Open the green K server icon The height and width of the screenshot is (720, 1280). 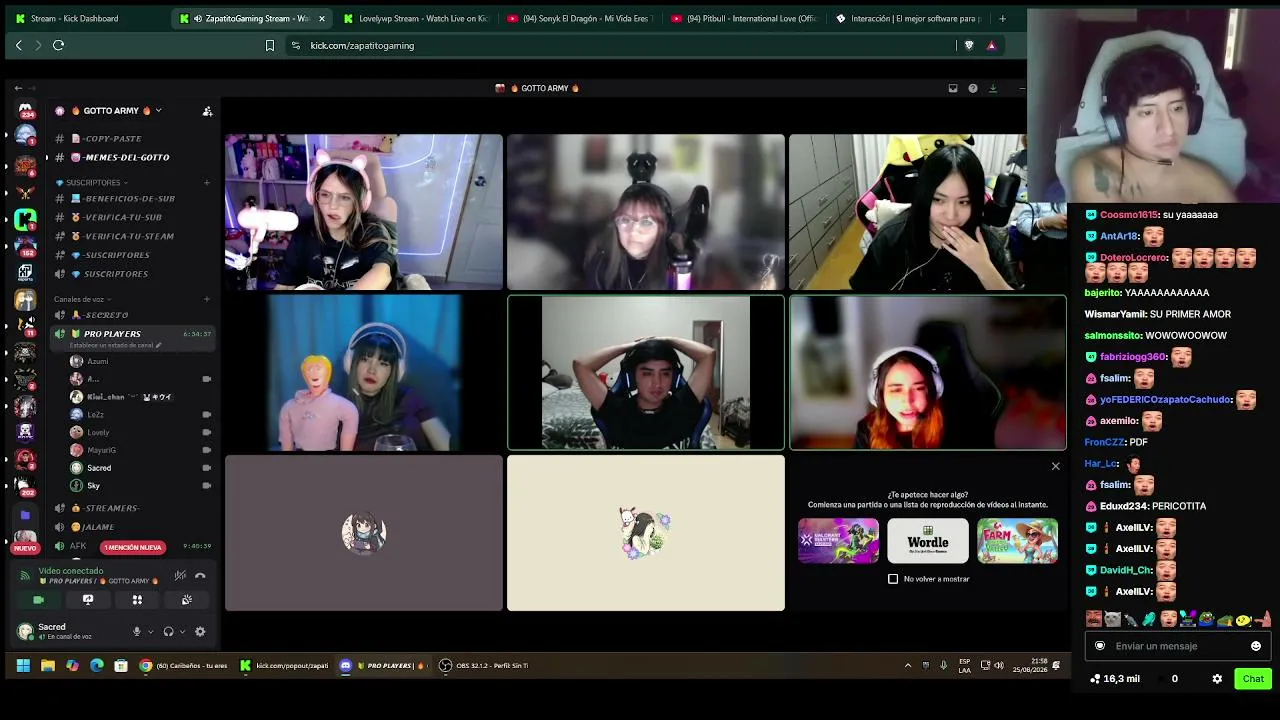26,218
